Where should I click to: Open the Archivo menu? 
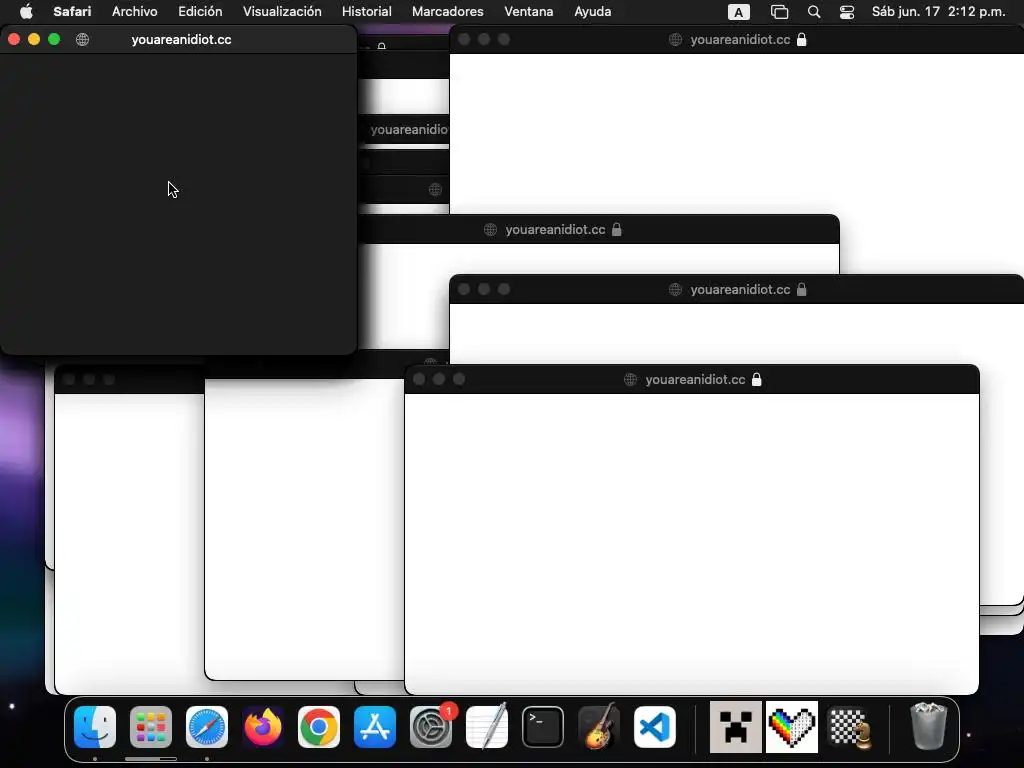135,12
